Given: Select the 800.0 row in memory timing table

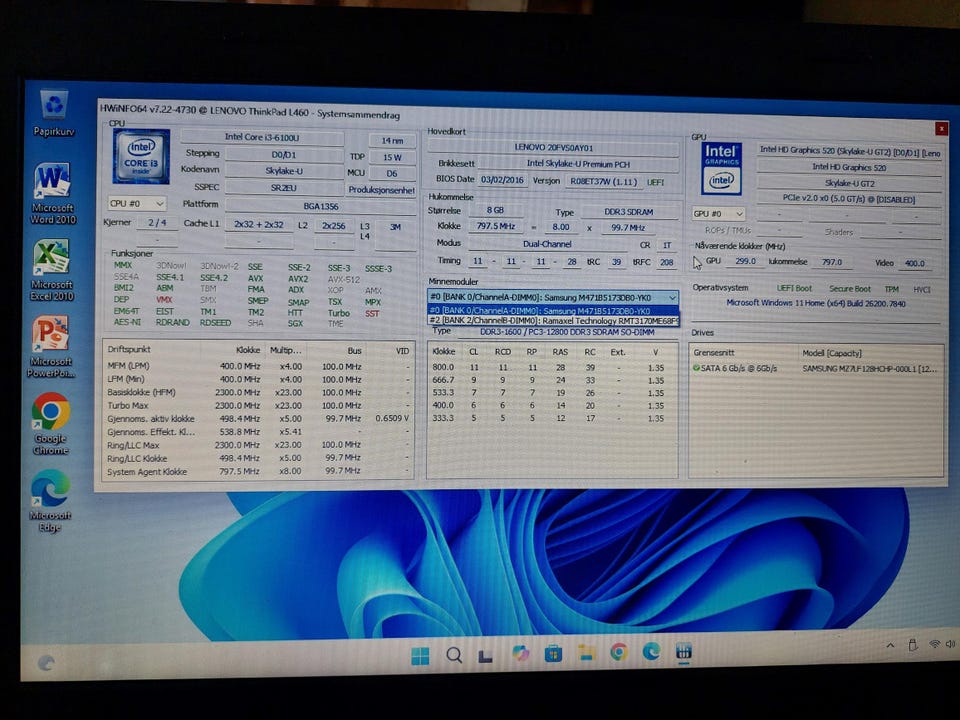Looking at the screenshot, I should (552, 367).
